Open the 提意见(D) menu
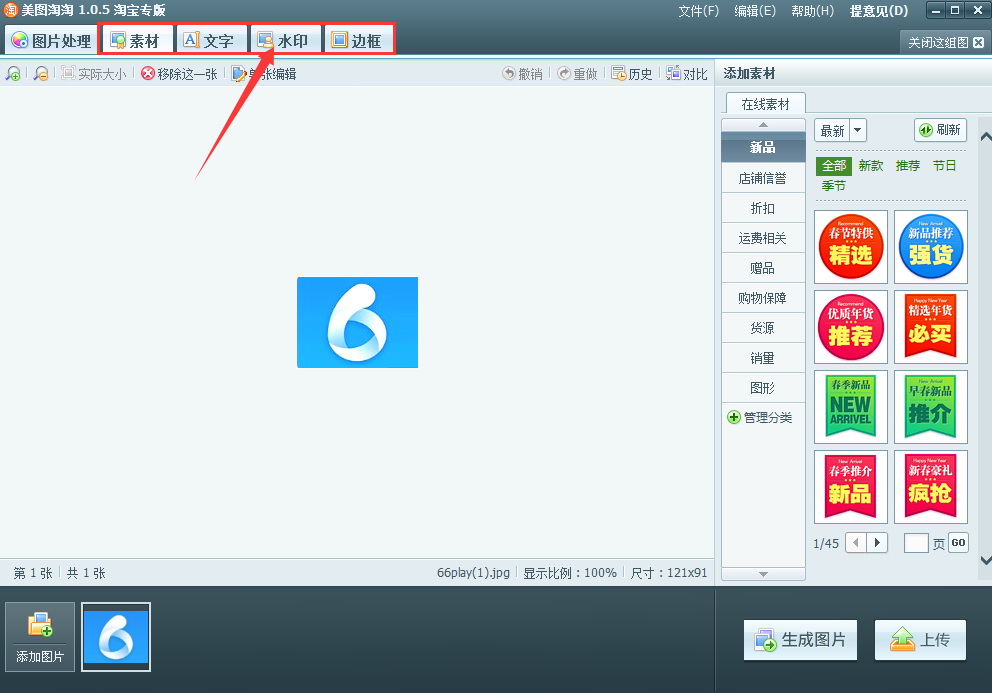The height and width of the screenshot is (693, 992). [879, 11]
